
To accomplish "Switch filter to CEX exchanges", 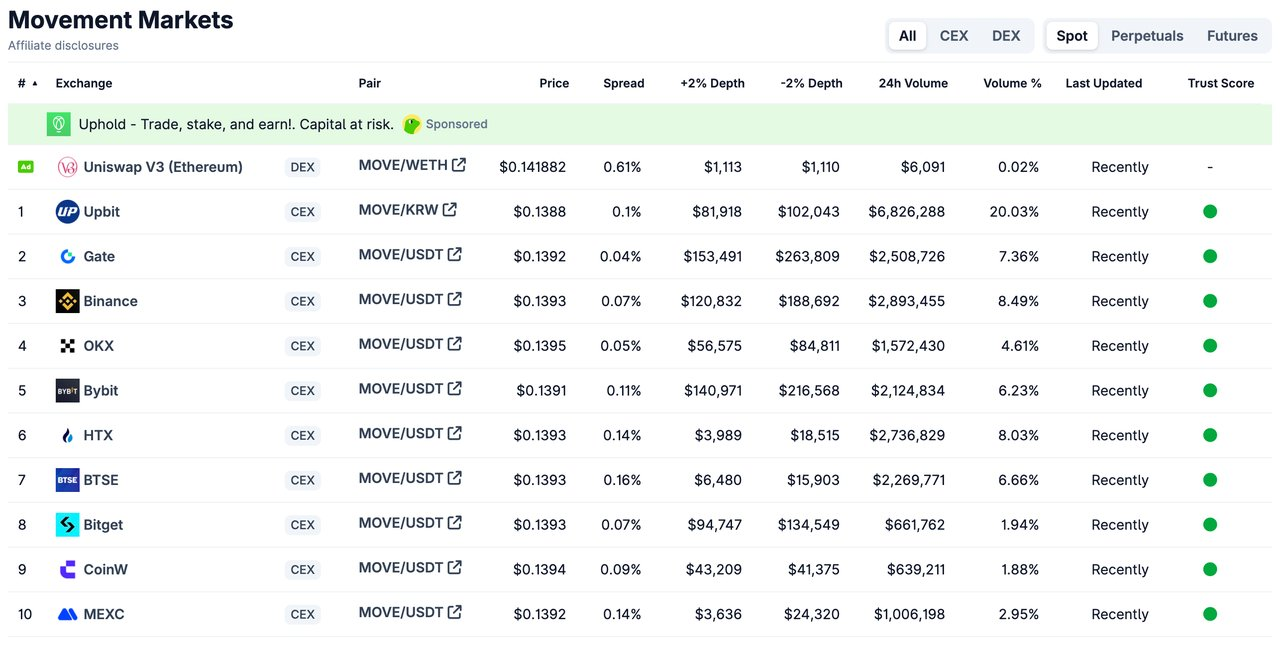I will click(x=953, y=36).
